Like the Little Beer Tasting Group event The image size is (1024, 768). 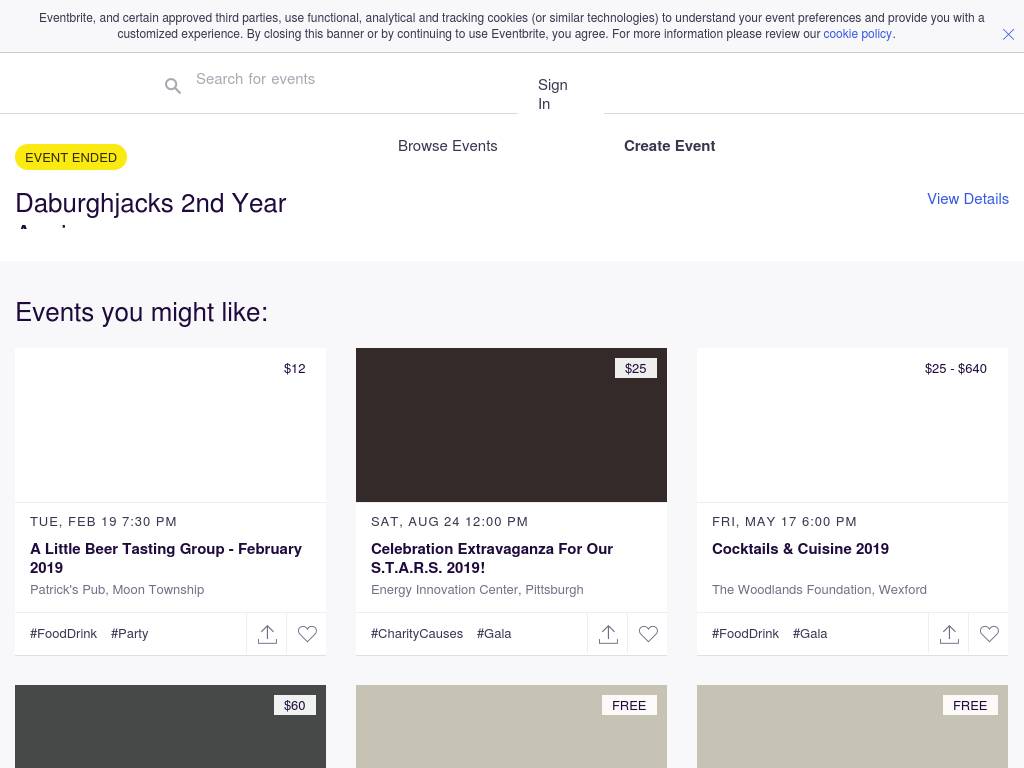click(x=307, y=634)
